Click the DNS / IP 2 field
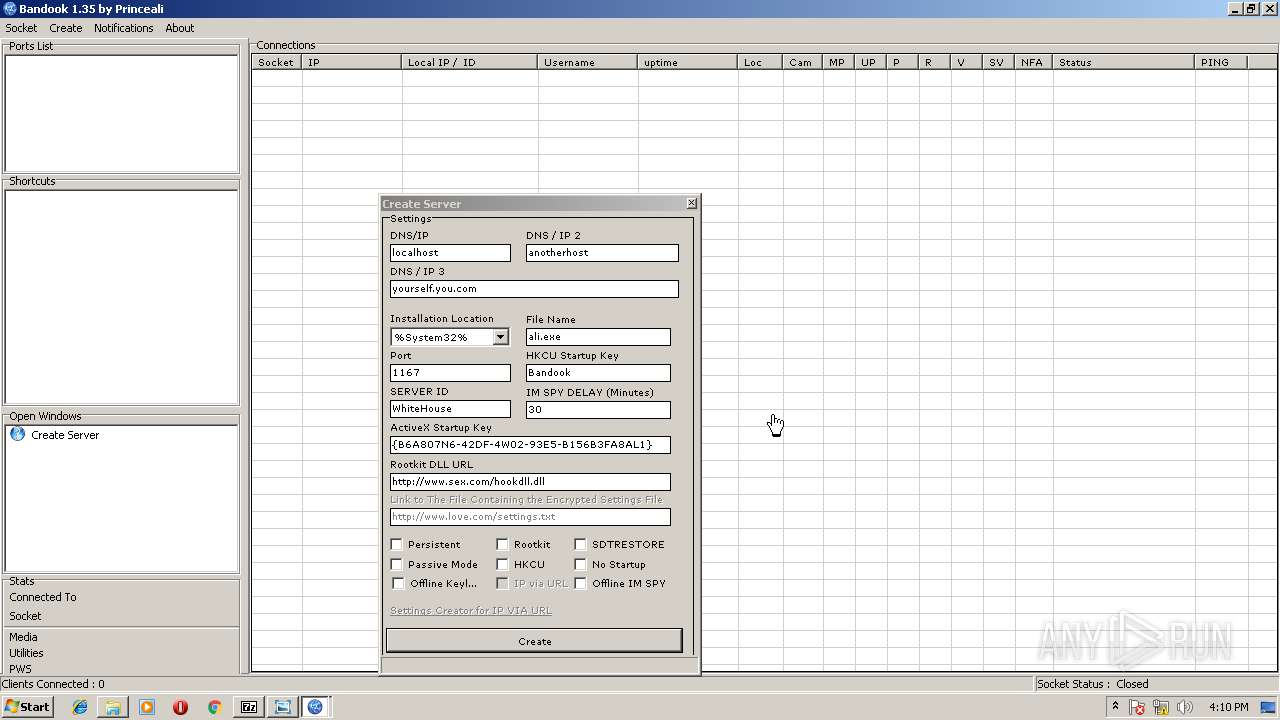 tap(602, 253)
